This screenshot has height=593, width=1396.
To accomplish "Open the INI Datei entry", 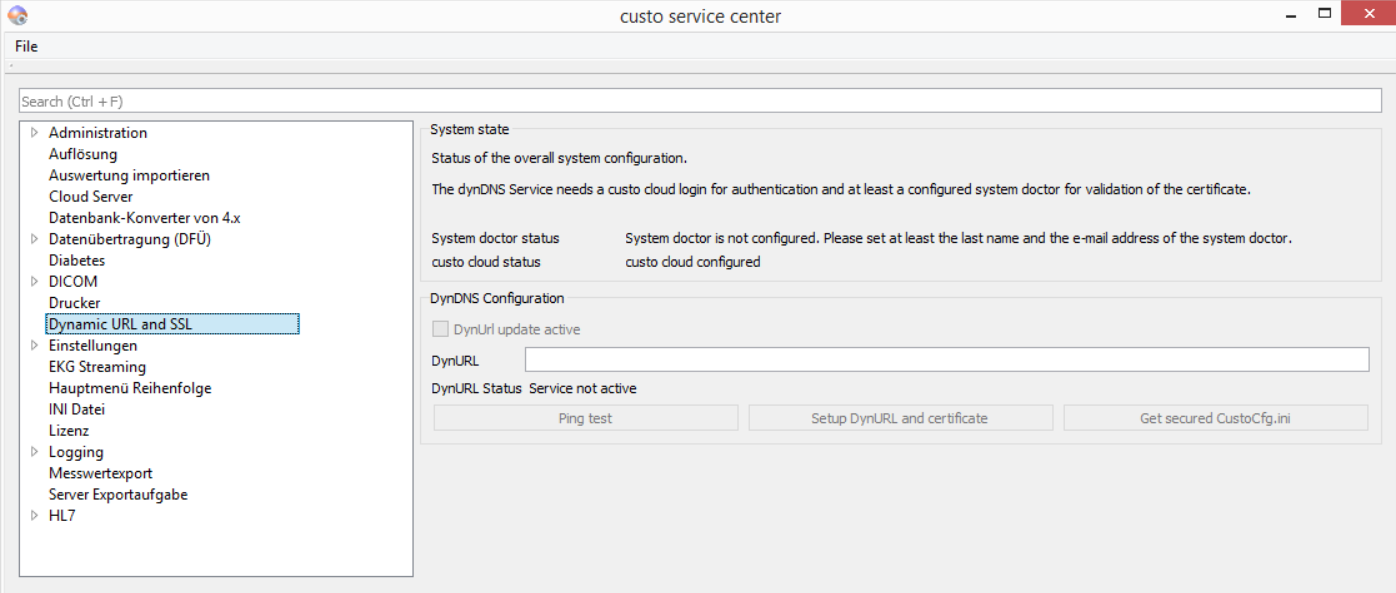I will 77,409.
